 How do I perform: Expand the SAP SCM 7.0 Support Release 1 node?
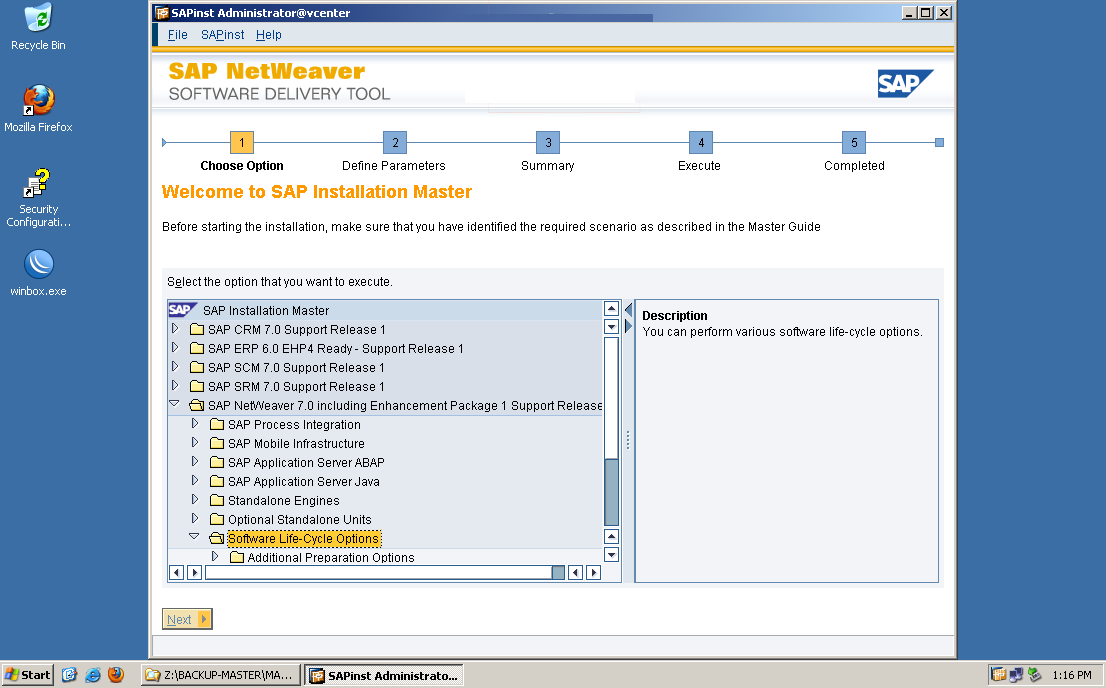pos(175,367)
